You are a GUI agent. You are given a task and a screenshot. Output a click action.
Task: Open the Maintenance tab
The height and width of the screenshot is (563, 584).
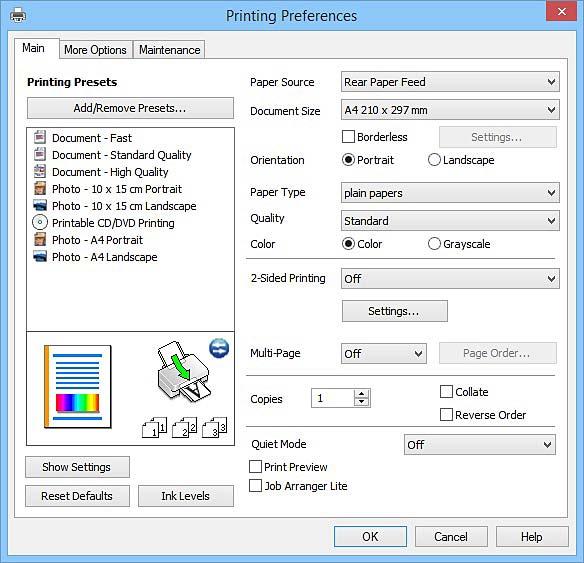pos(169,50)
